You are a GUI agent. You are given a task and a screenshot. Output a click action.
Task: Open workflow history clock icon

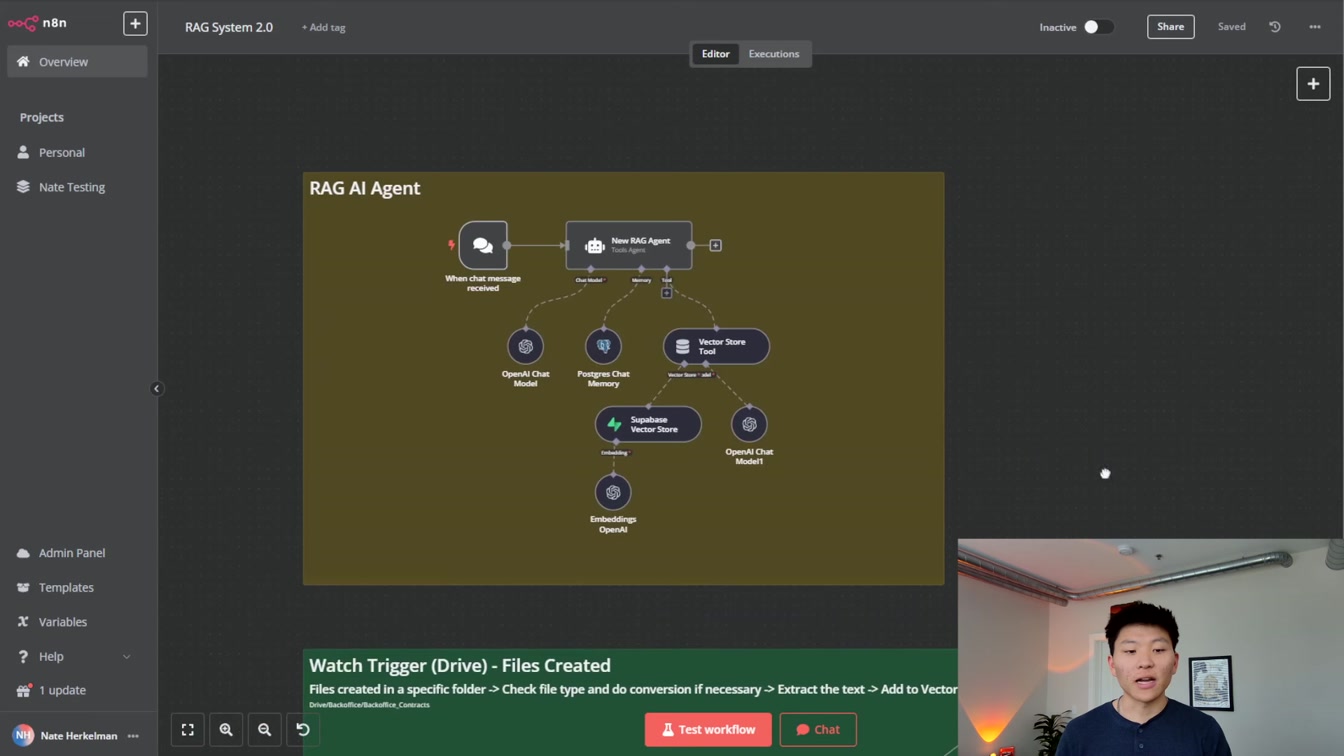tap(1275, 27)
